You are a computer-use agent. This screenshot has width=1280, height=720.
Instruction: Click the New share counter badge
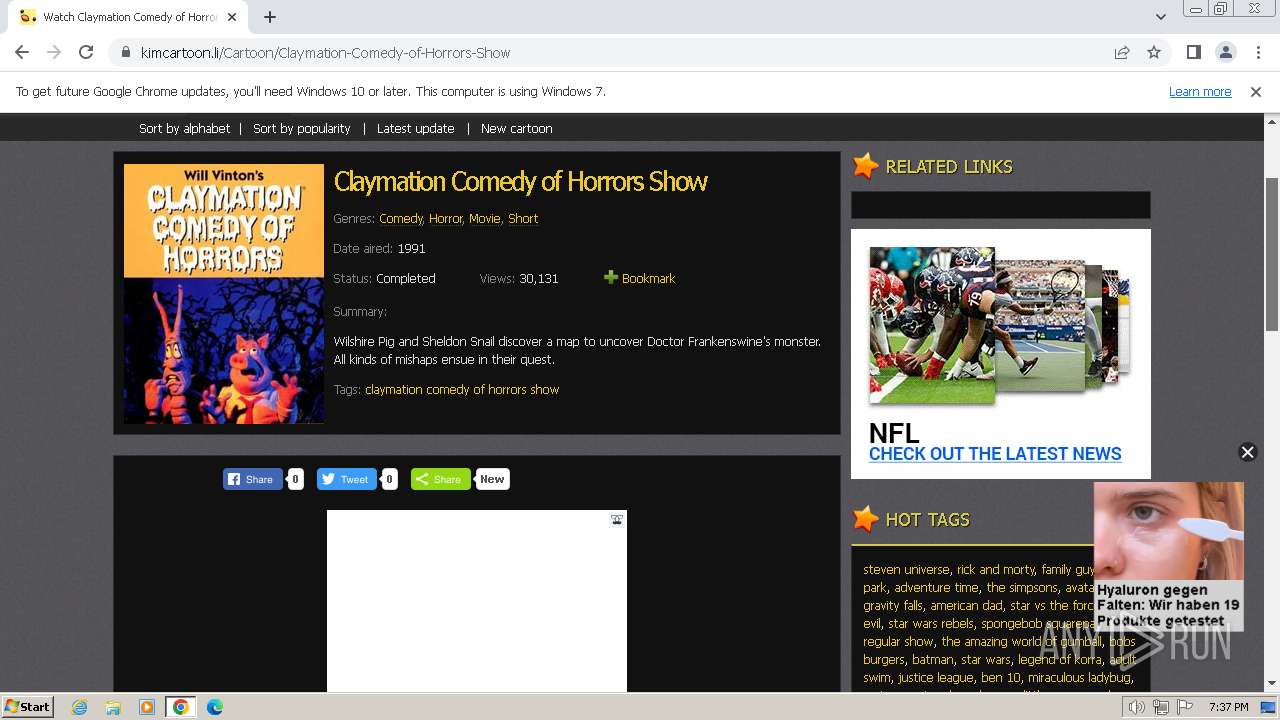point(492,479)
